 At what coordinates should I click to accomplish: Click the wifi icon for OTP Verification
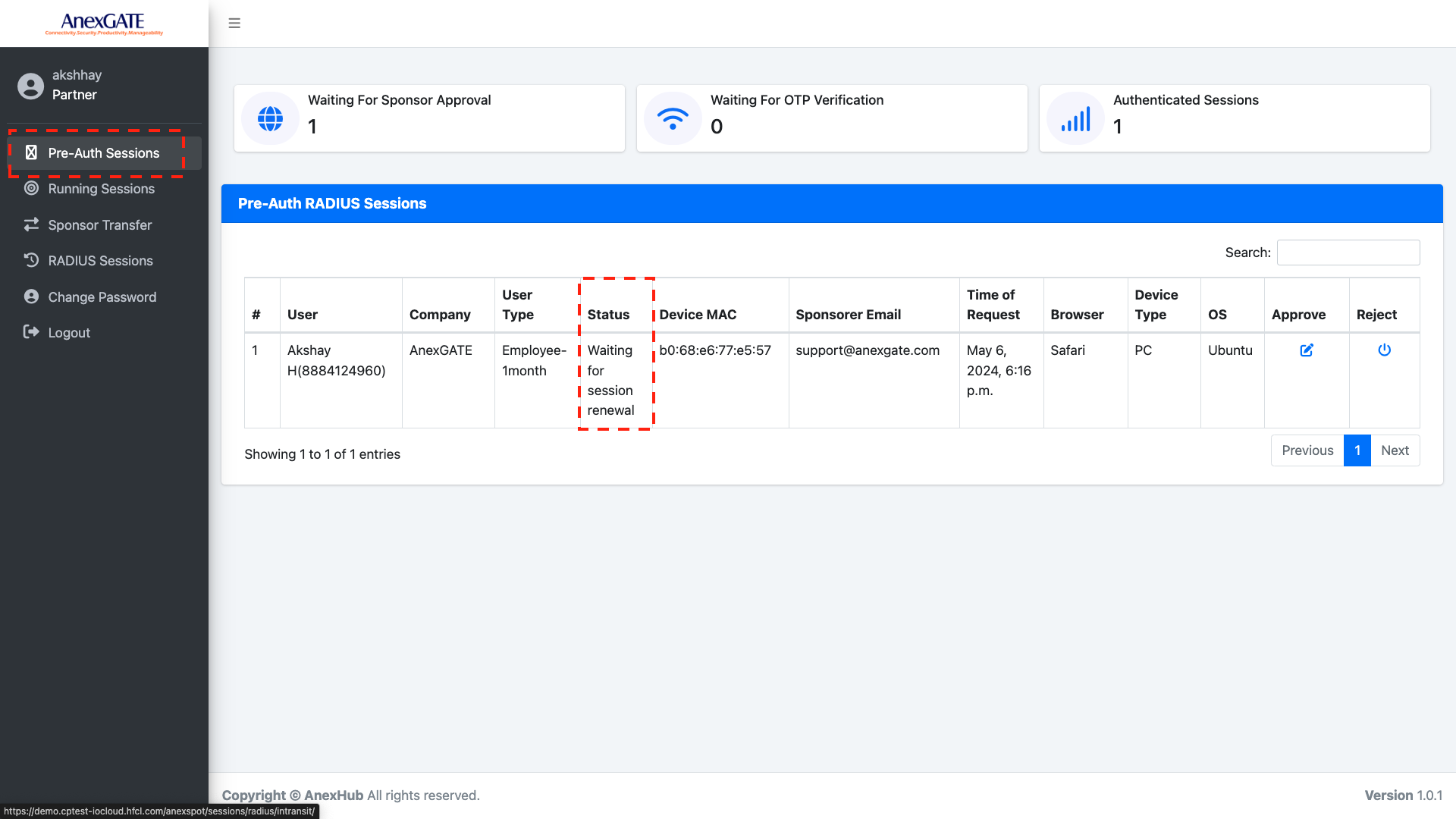click(x=673, y=118)
